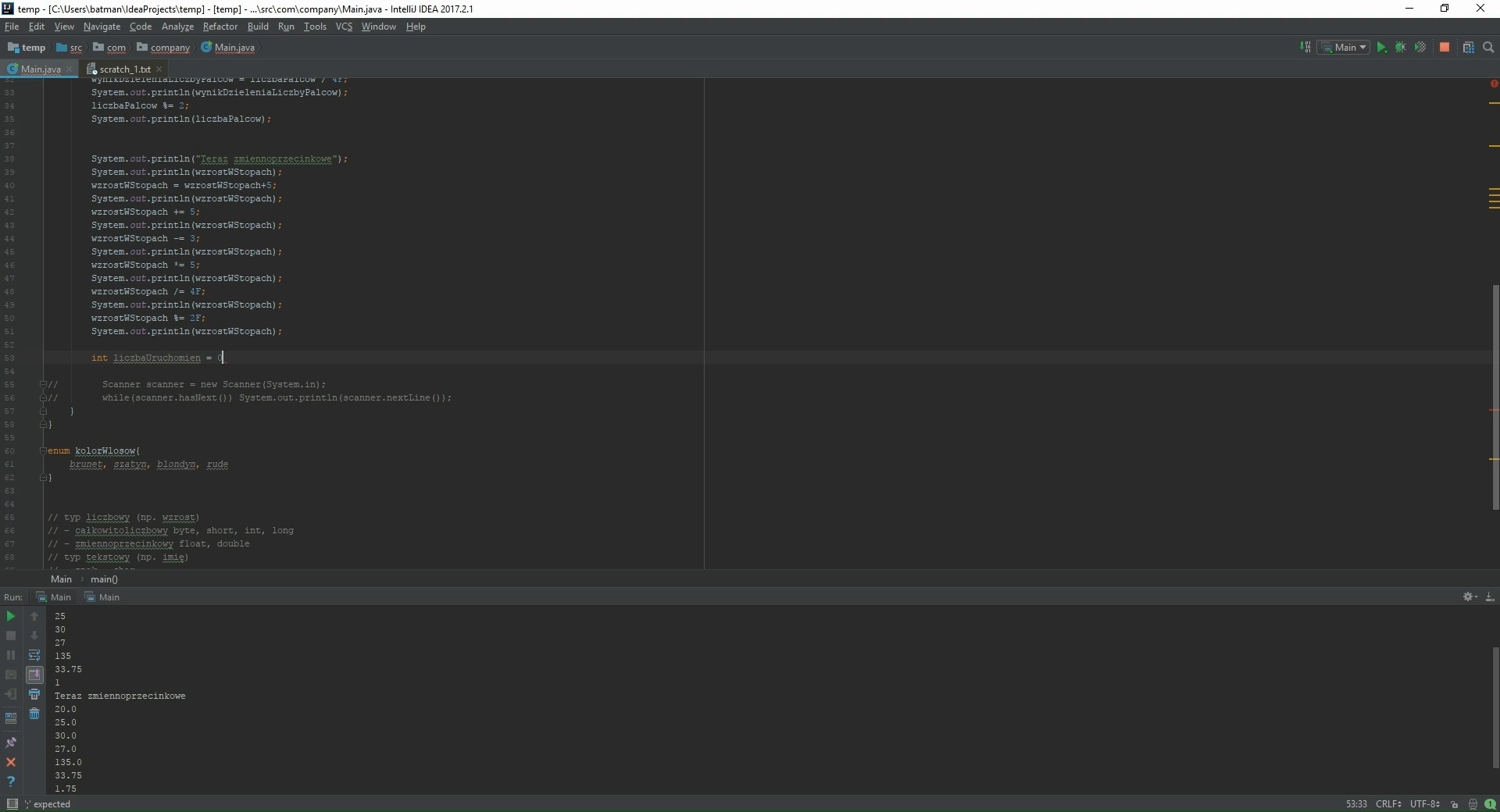1500x812 pixels.
Task: Click the Search Everywhere magnifier icon
Action: pos(1488,48)
